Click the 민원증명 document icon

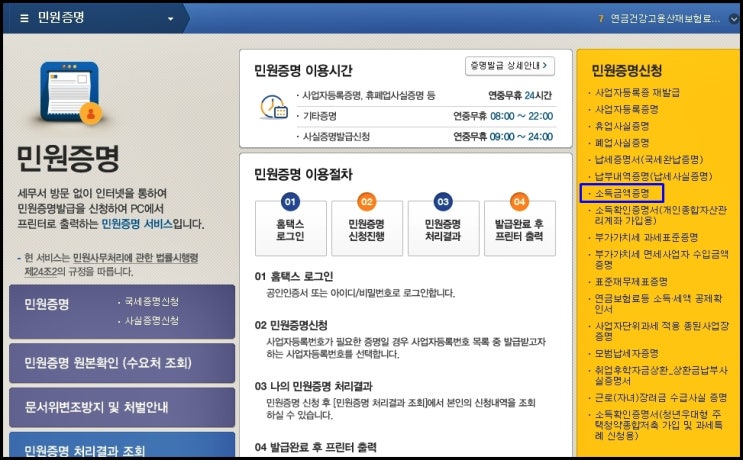pyautogui.click(x=70, y=92)
